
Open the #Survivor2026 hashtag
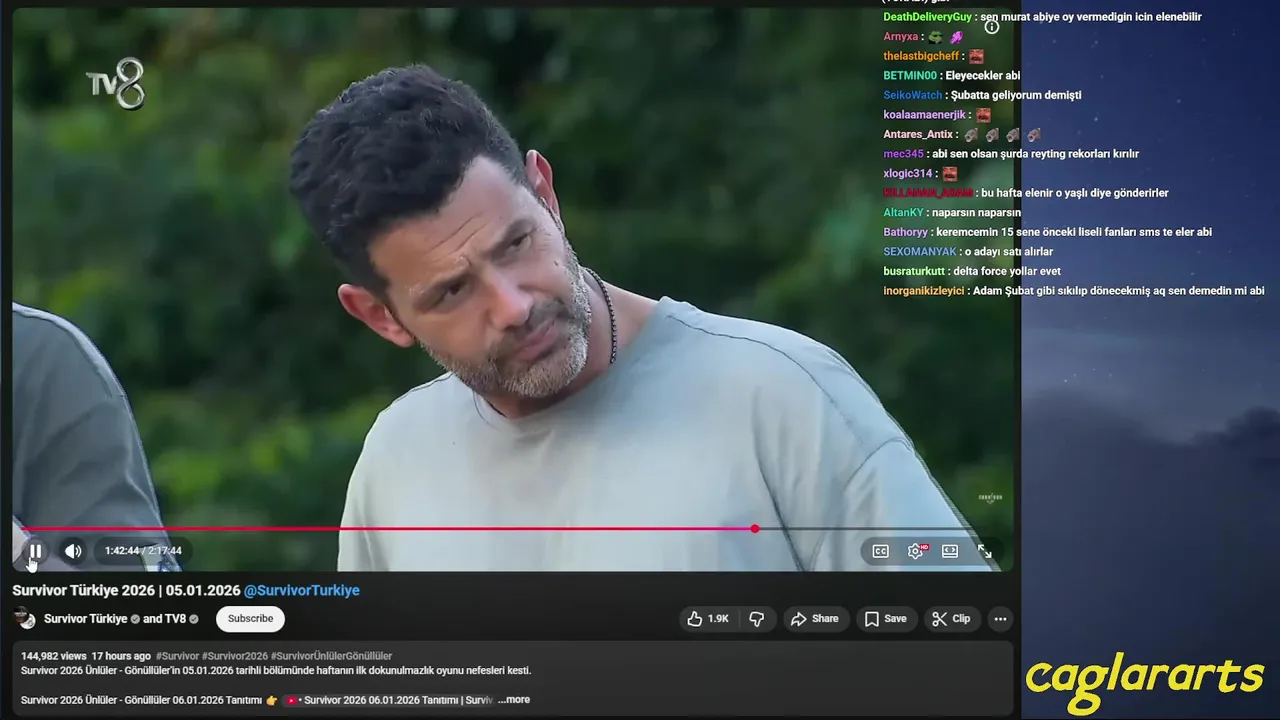click(x=235, y=657)
